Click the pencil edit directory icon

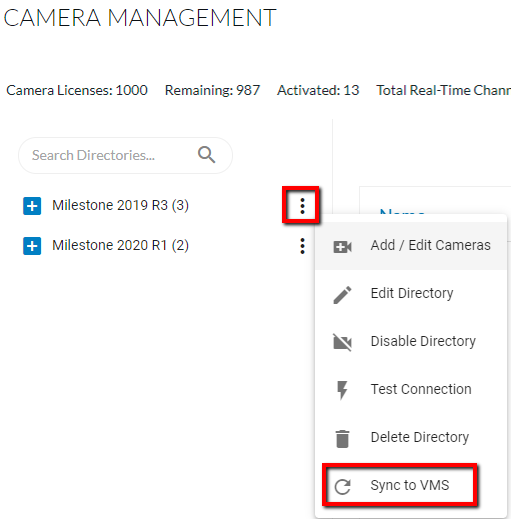pos(342,295)
